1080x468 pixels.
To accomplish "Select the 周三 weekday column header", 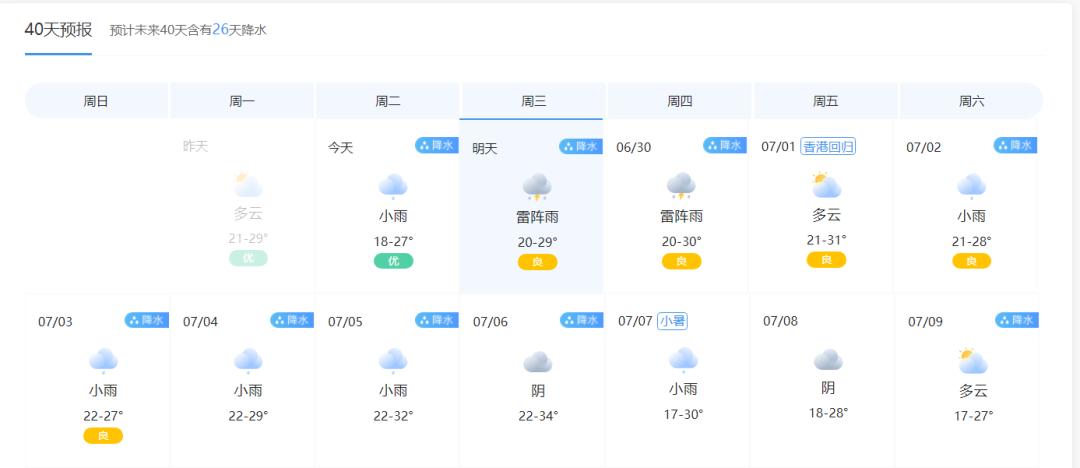I will pos(534,101).
